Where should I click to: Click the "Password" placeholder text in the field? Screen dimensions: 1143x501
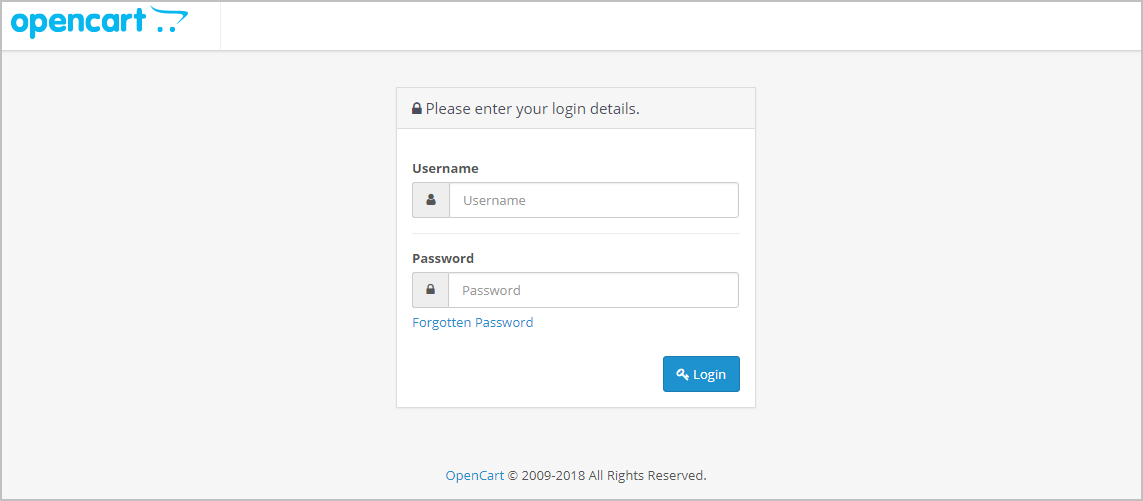tap(491, 290)
